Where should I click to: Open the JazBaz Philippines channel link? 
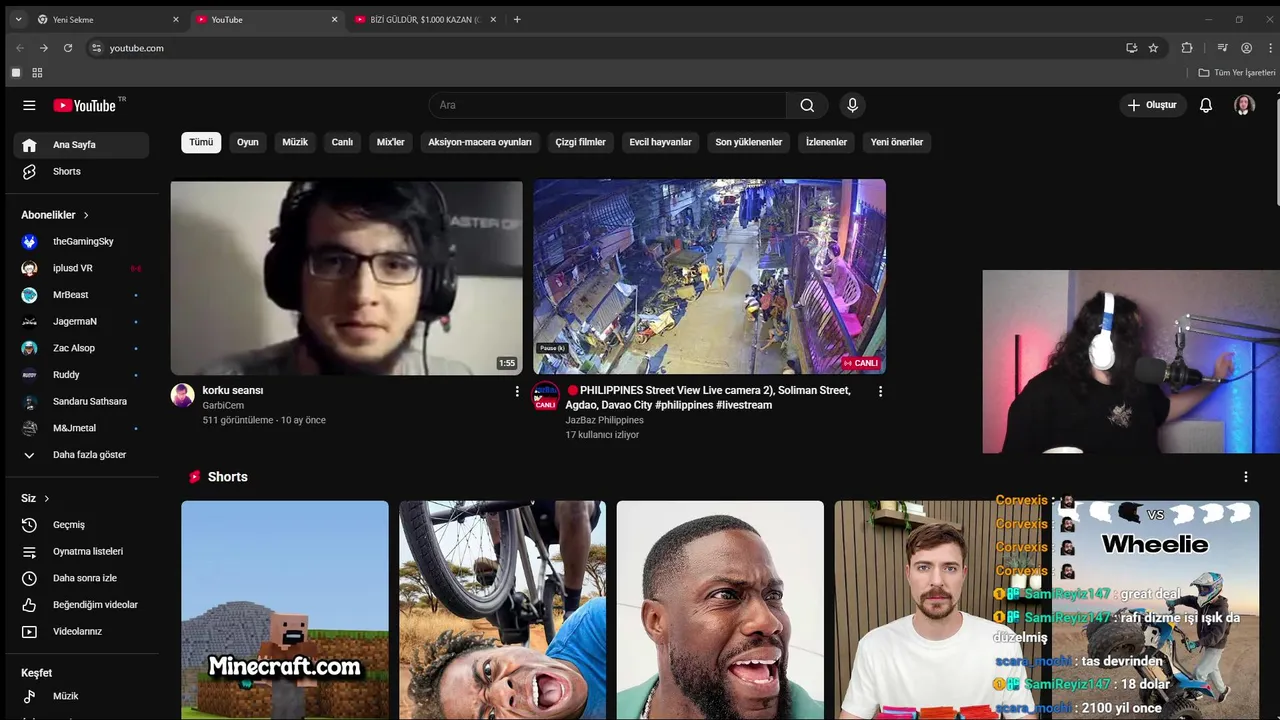point(604,420)
